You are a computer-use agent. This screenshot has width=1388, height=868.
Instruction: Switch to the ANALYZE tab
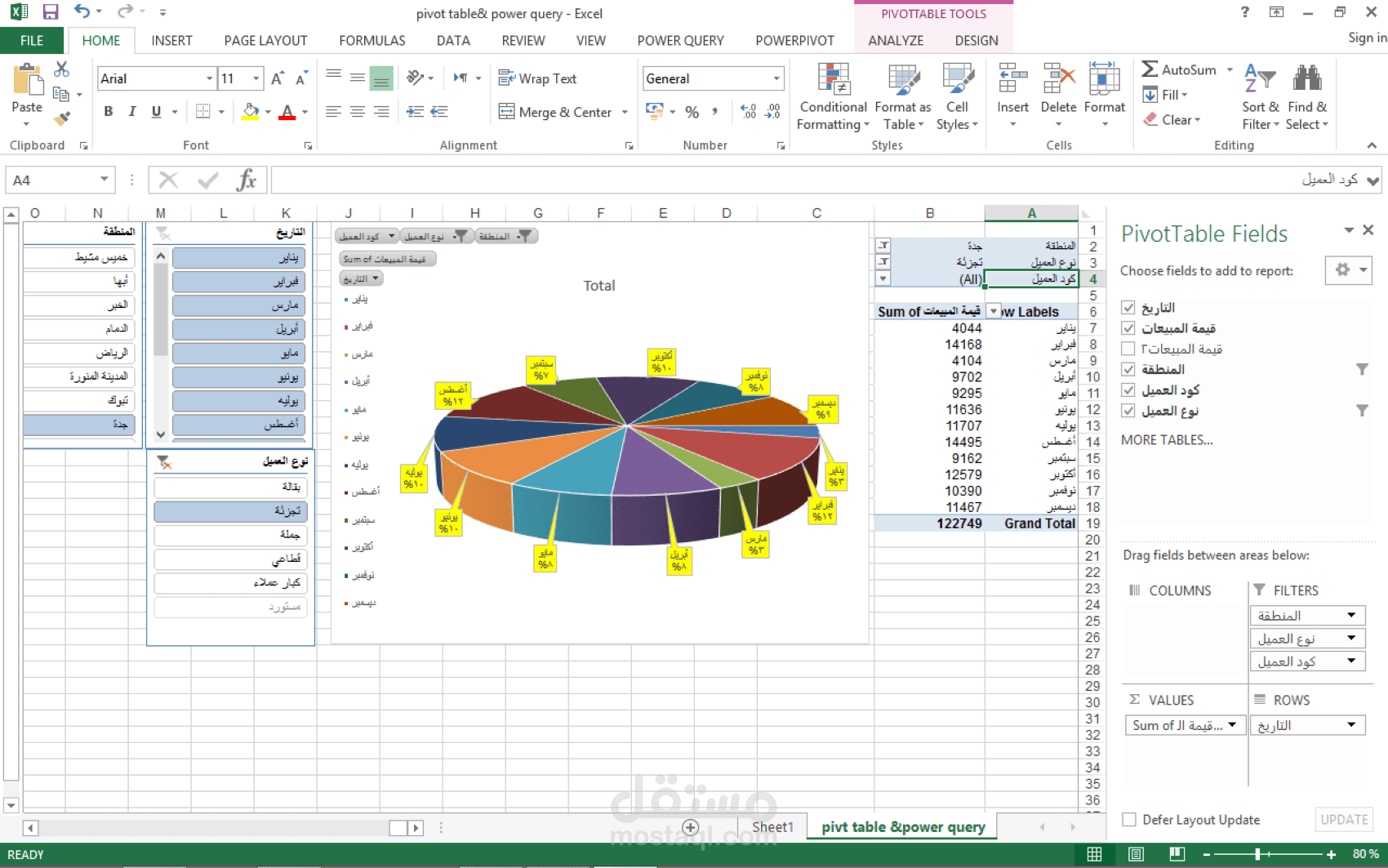click(x=896, y=40)
